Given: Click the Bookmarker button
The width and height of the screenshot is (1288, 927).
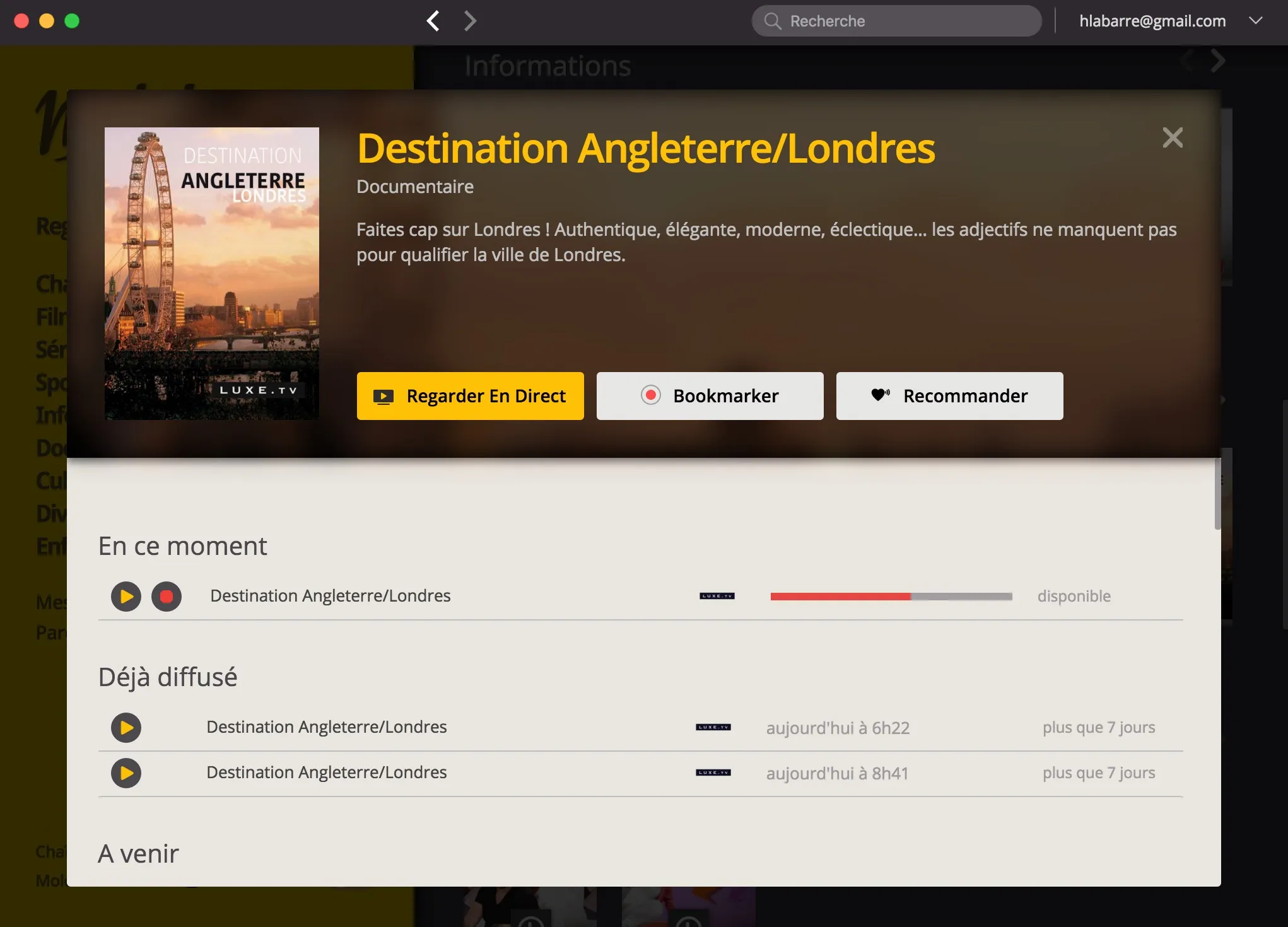Looking at the screenshot, I should point(710,396).
